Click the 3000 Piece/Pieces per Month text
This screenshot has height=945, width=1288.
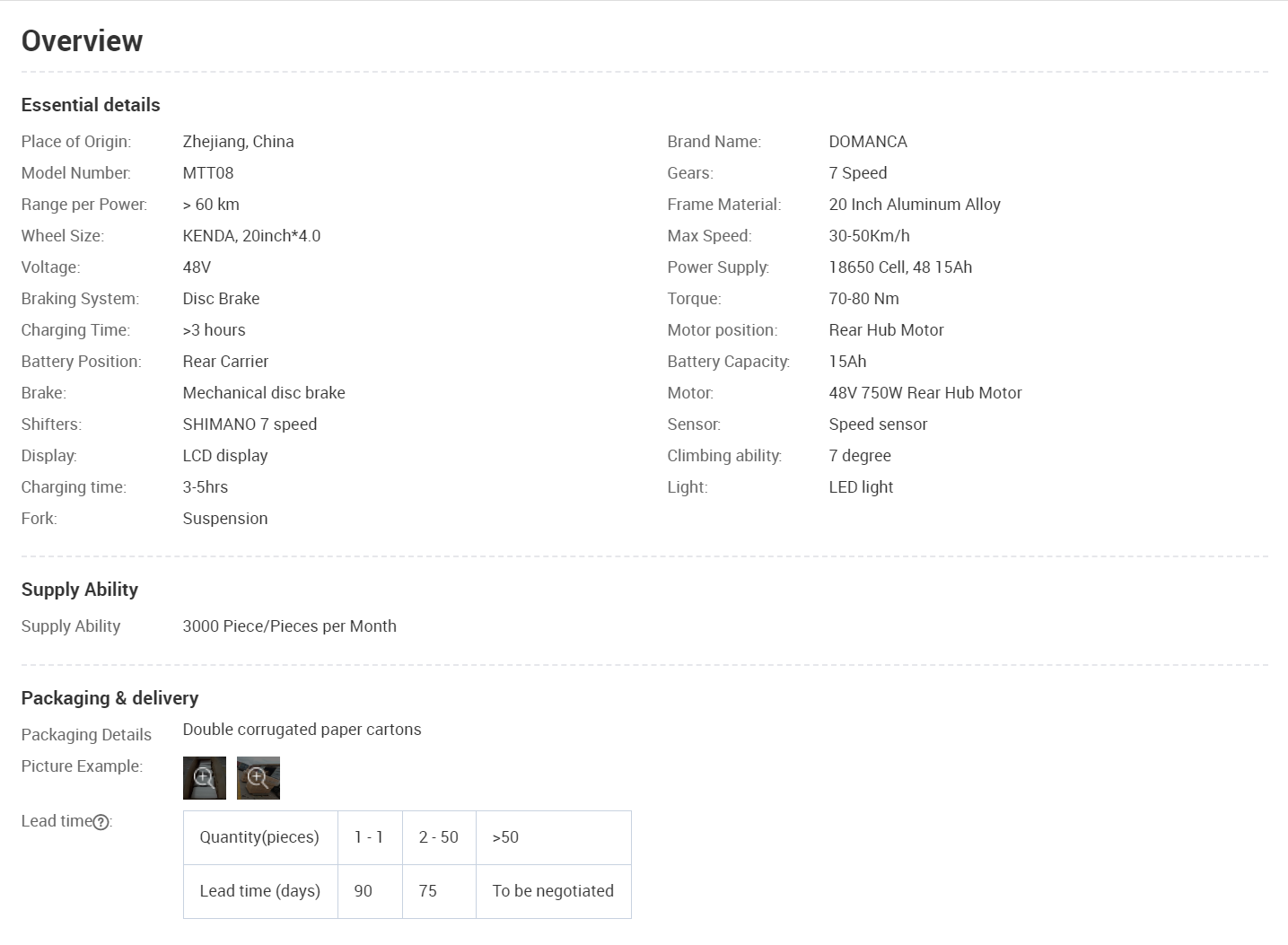289,626
